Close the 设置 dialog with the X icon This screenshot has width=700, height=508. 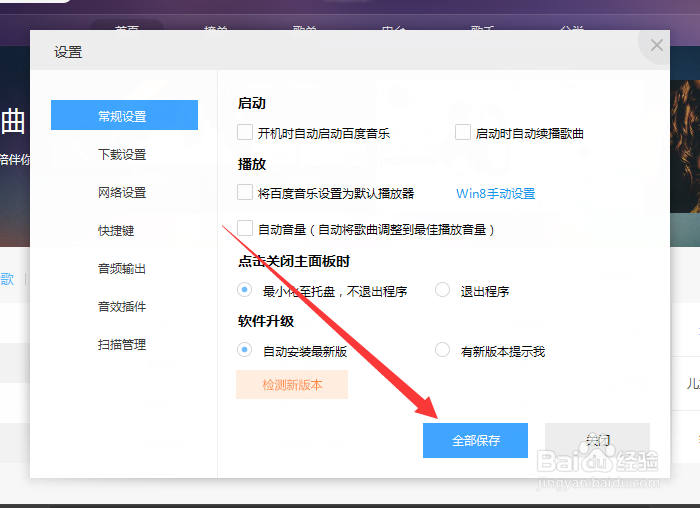tap(656, 45)
